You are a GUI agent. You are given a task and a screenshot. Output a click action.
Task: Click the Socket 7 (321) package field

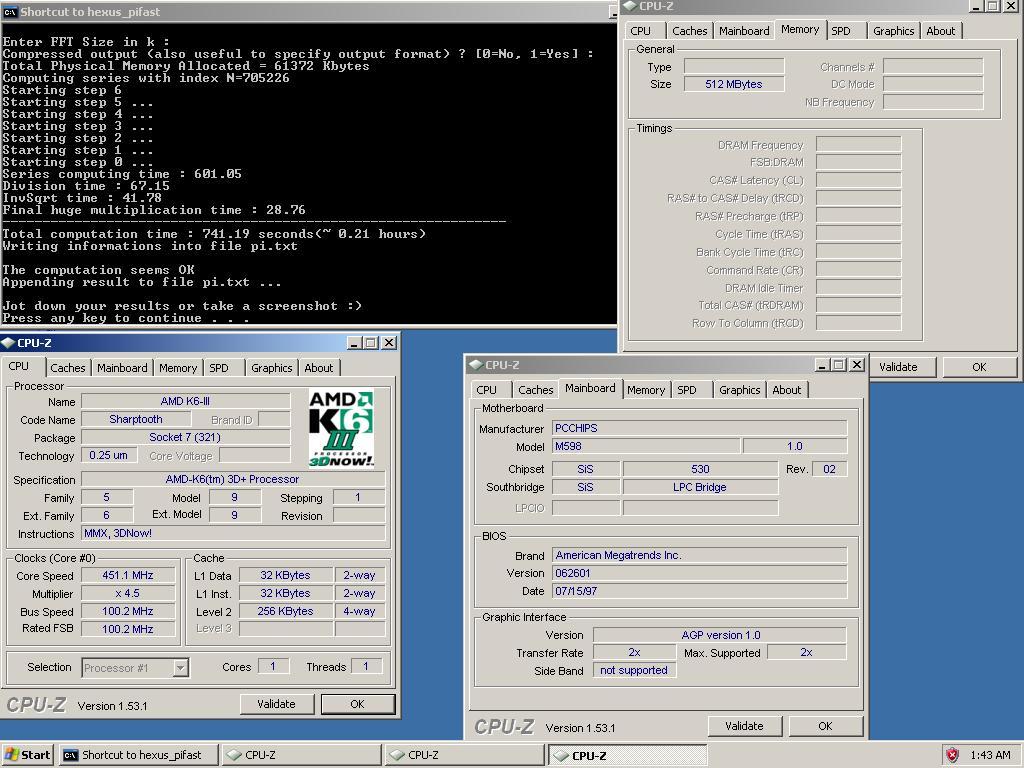point(185,438)
